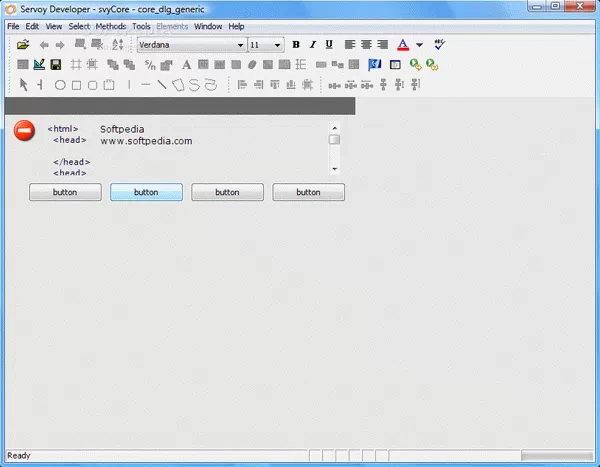Toggle the grid icon
Image resolution: width=600 pixels, height=467 pixels.
(x=76, y=64)
